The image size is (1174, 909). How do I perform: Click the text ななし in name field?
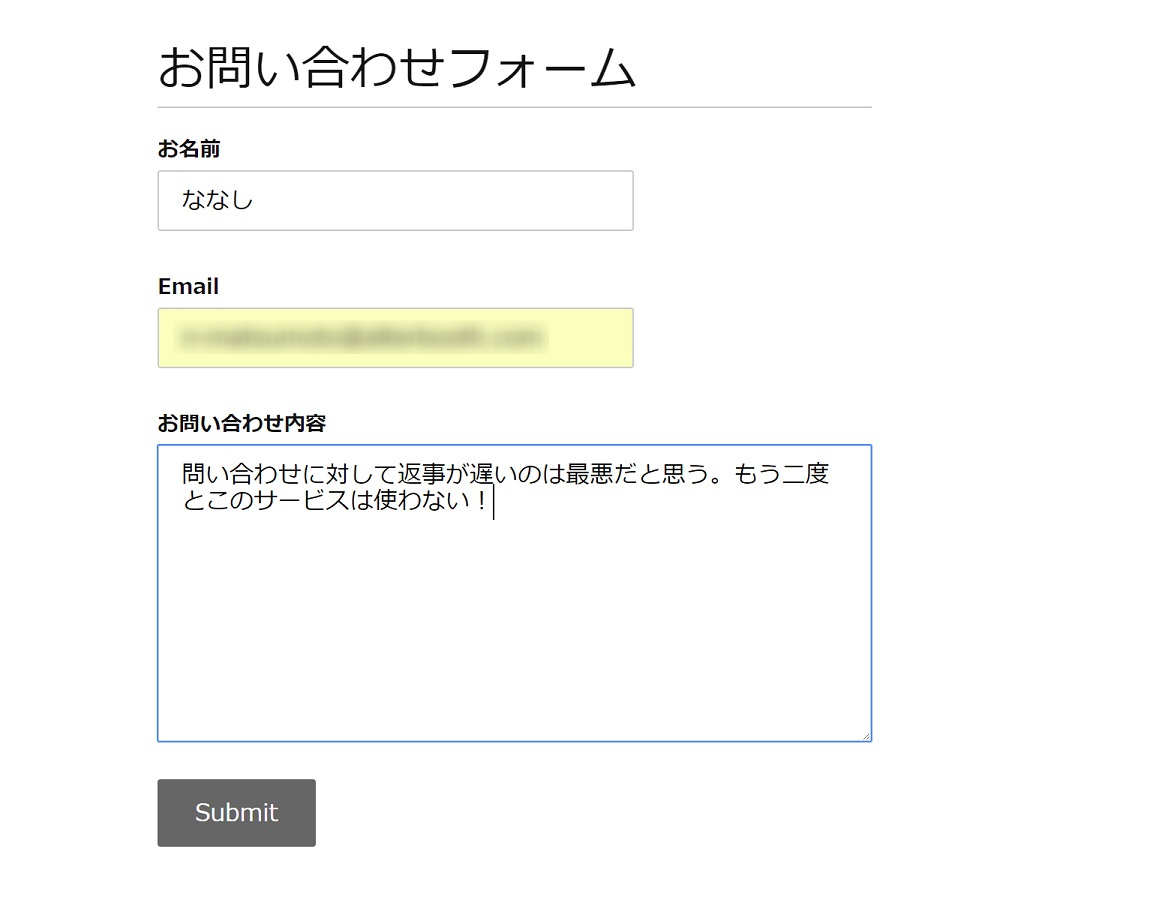(218, 200)
